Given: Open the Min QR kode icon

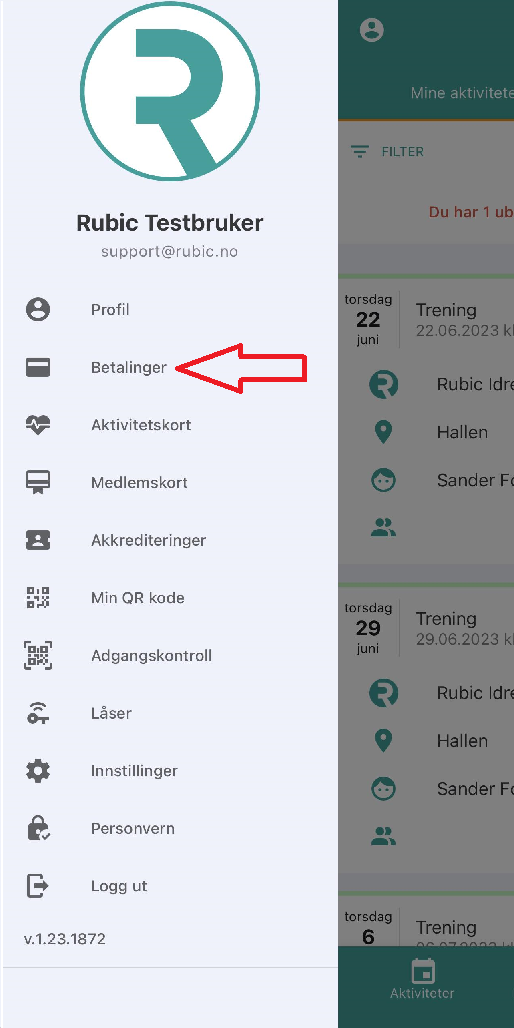Looking at the screenshot, I should coord(38,598).
